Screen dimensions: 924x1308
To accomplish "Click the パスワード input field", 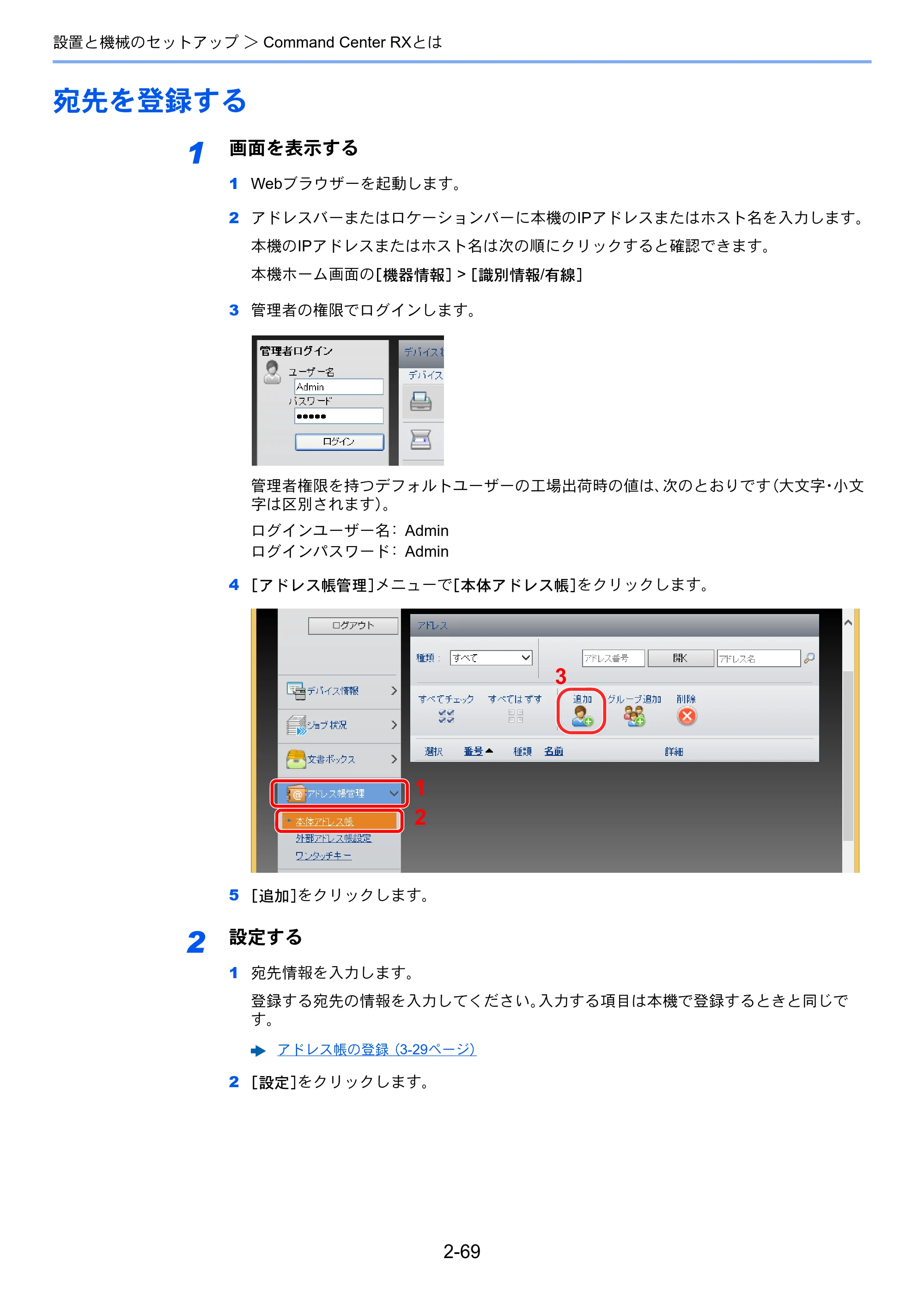I will [339, 416].
